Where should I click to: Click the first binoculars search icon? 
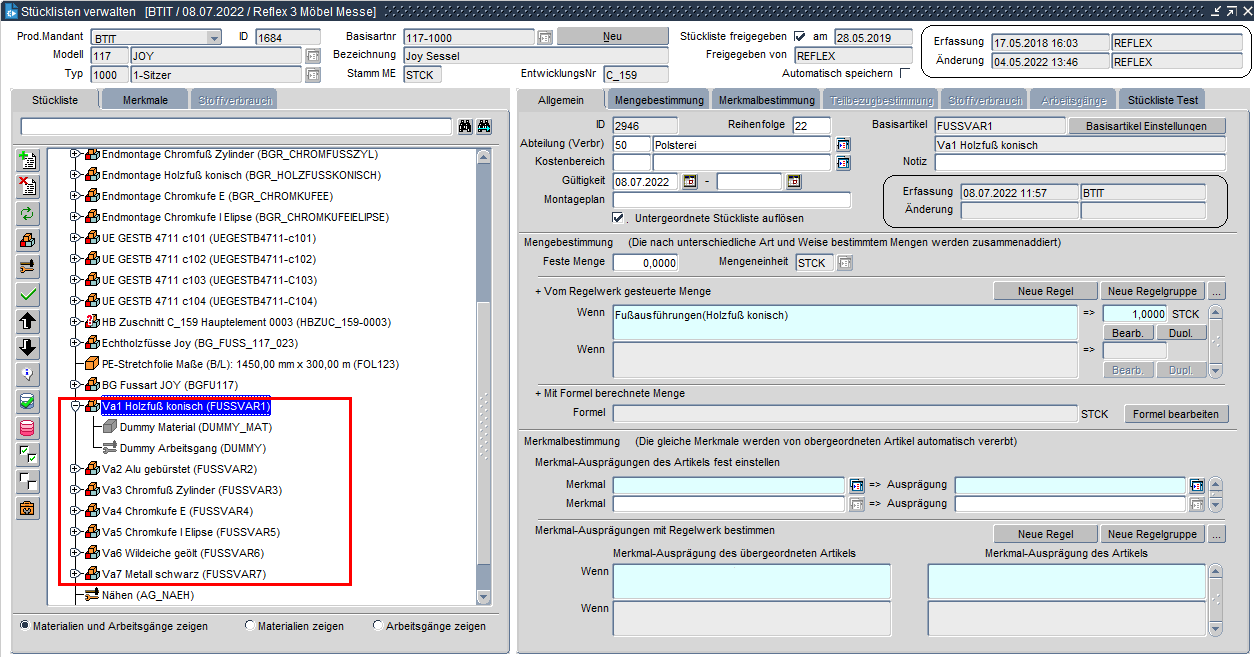click(x=465, y=127)
